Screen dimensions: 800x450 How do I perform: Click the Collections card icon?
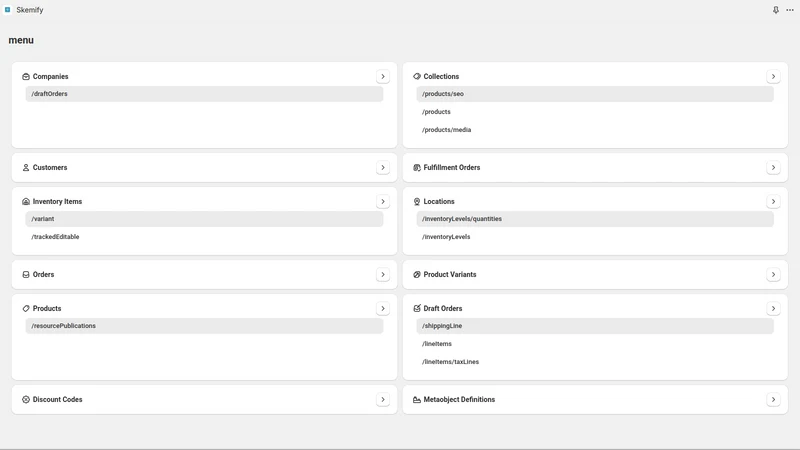point(417,77)
